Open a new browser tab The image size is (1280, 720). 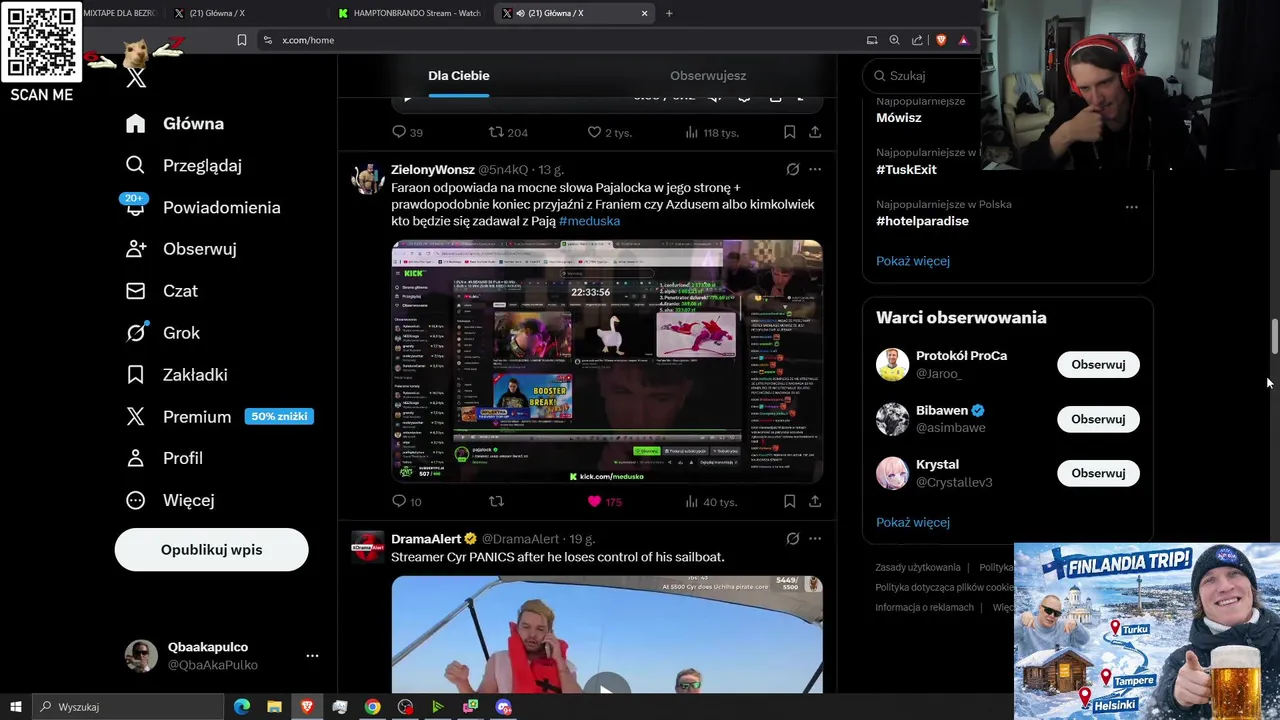669,13
